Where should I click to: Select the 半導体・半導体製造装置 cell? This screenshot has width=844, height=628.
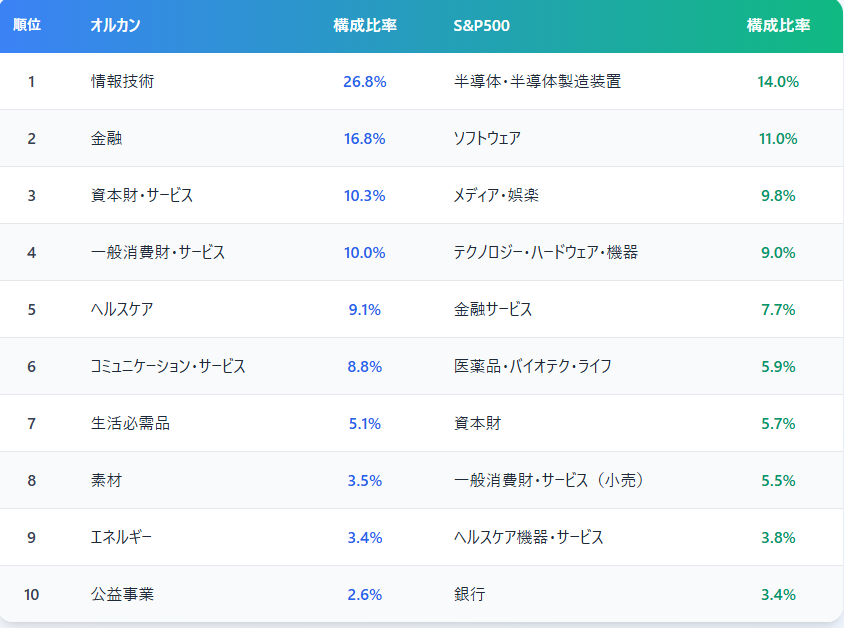click(x=537, y=82)
